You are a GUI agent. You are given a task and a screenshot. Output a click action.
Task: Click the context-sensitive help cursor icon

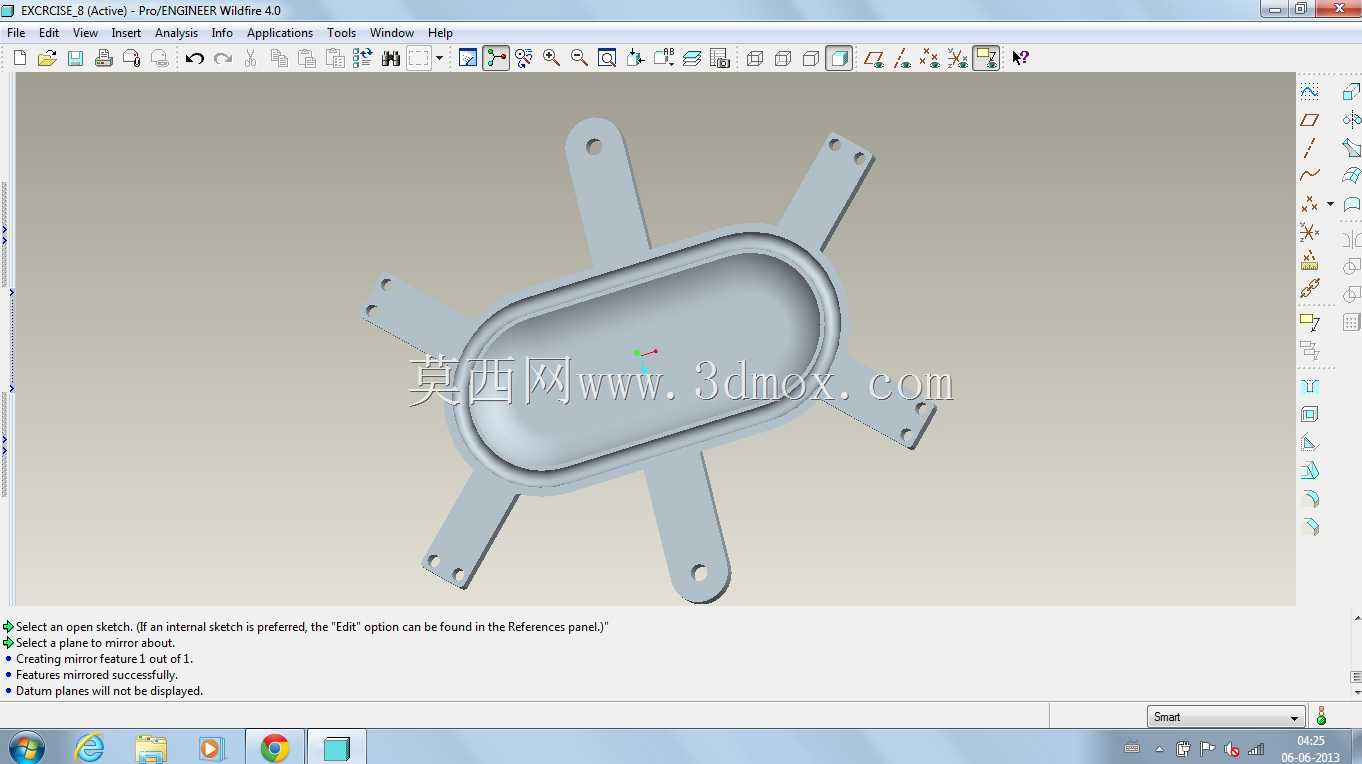(x=1020, y=58)
